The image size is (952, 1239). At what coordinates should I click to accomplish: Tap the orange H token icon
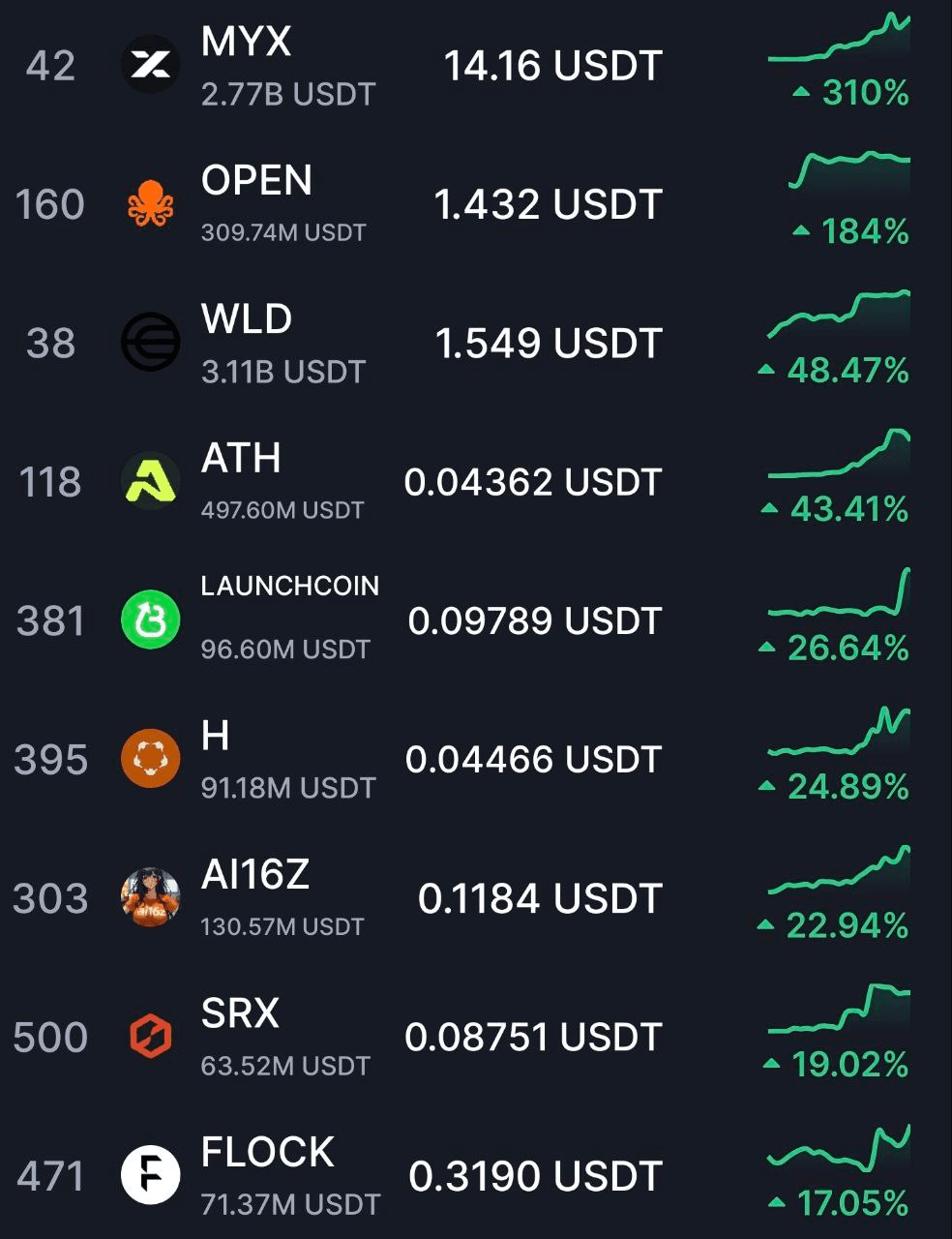pyautogui.click(x=150, y=759)
